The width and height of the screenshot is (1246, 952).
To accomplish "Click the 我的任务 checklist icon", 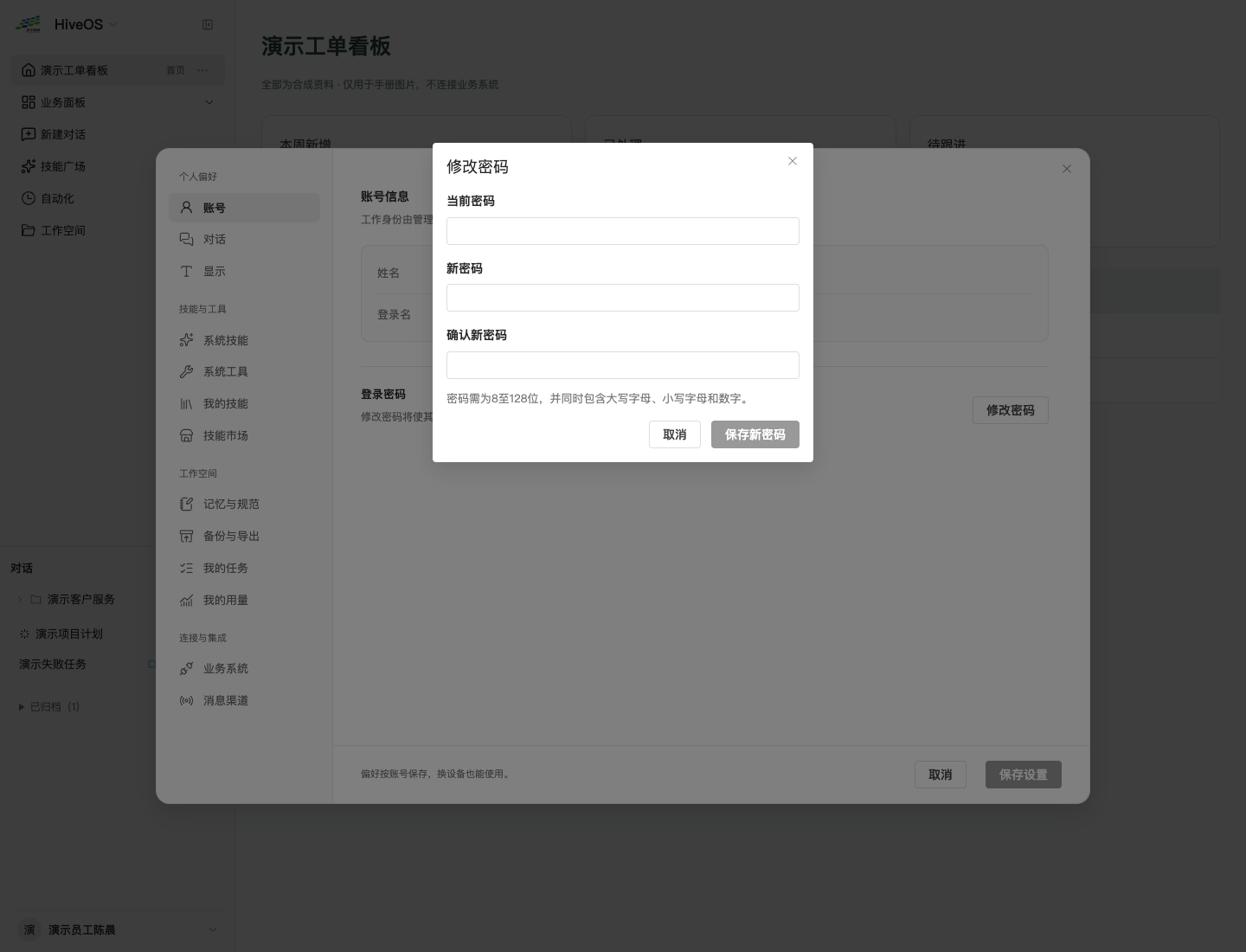I will pos(186,568).
